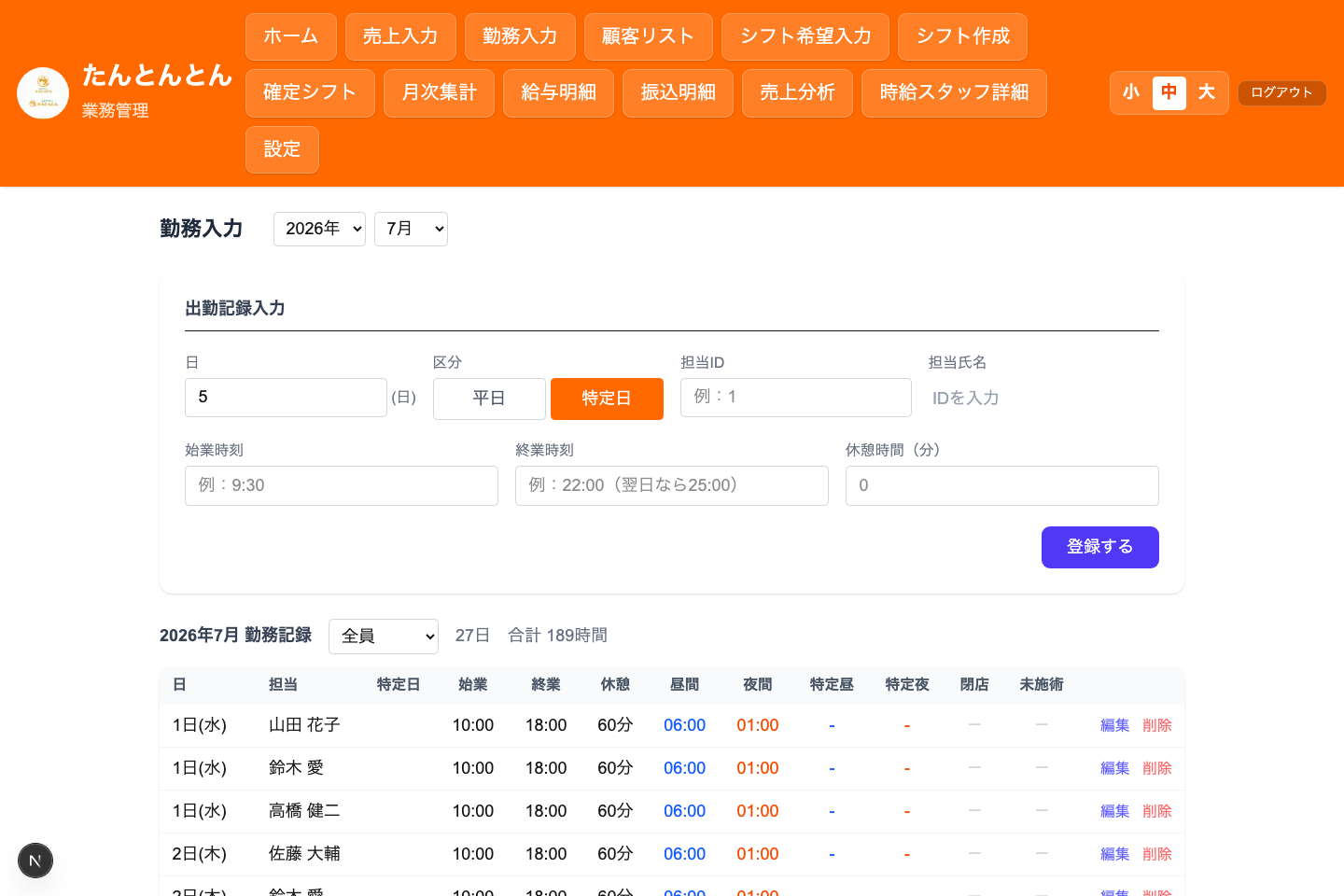Screen dimensions: 1344x896
Task: Click the 閉店 column header
Action: (974, 685)
